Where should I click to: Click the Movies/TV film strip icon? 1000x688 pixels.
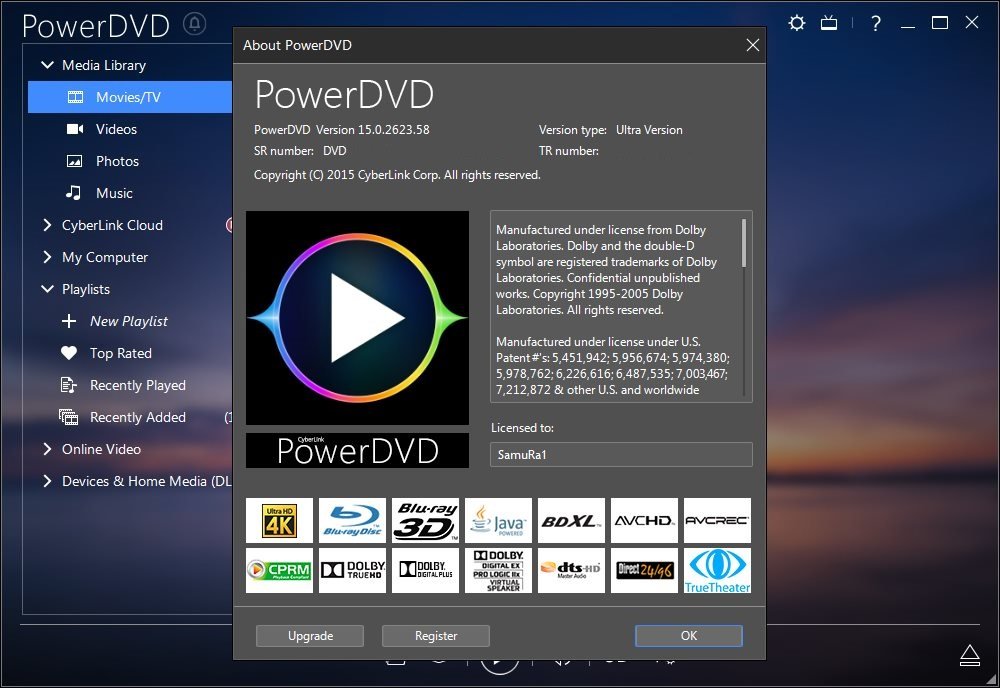pos(75,97)
